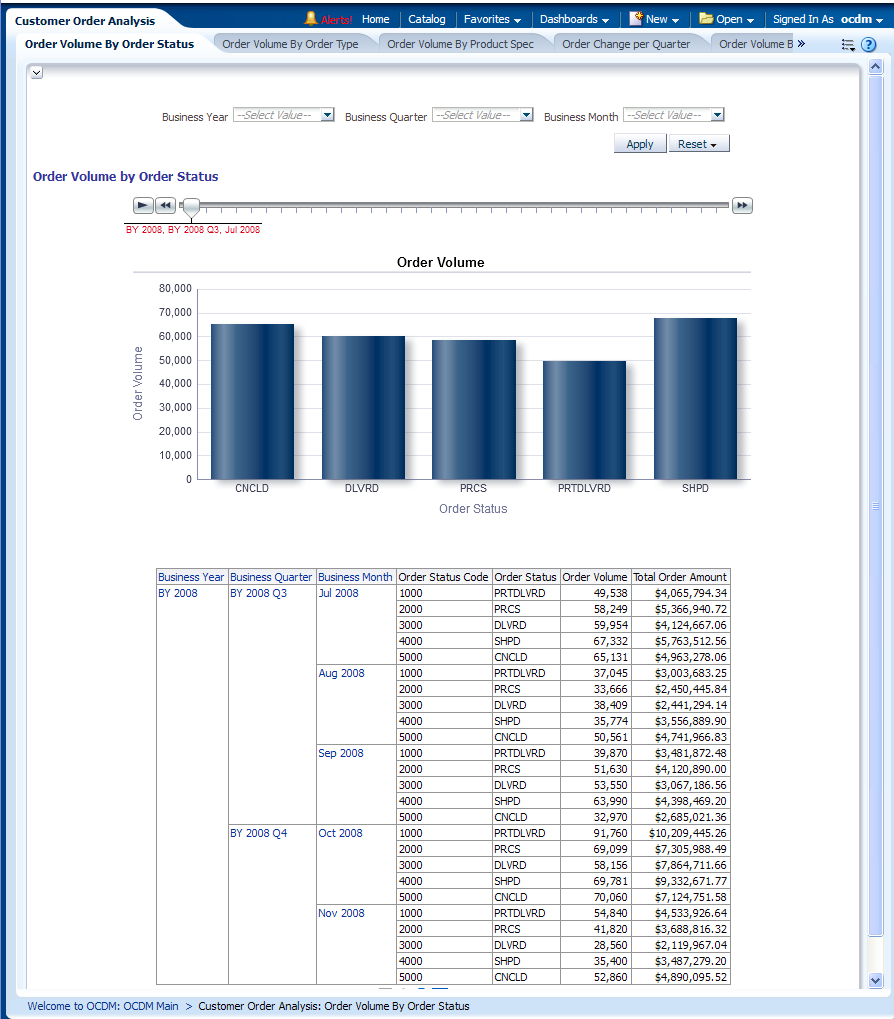Click the SHPD bar in the chart
Image resolution: width=894 pixels, height=1019 pixels.
point(695,398)
